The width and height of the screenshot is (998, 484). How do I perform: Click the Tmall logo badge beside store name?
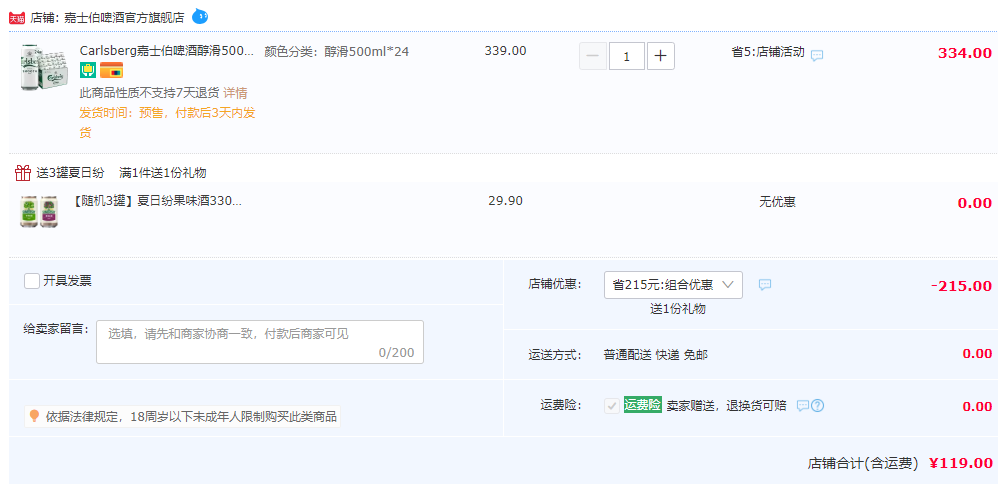click(17, 18)
